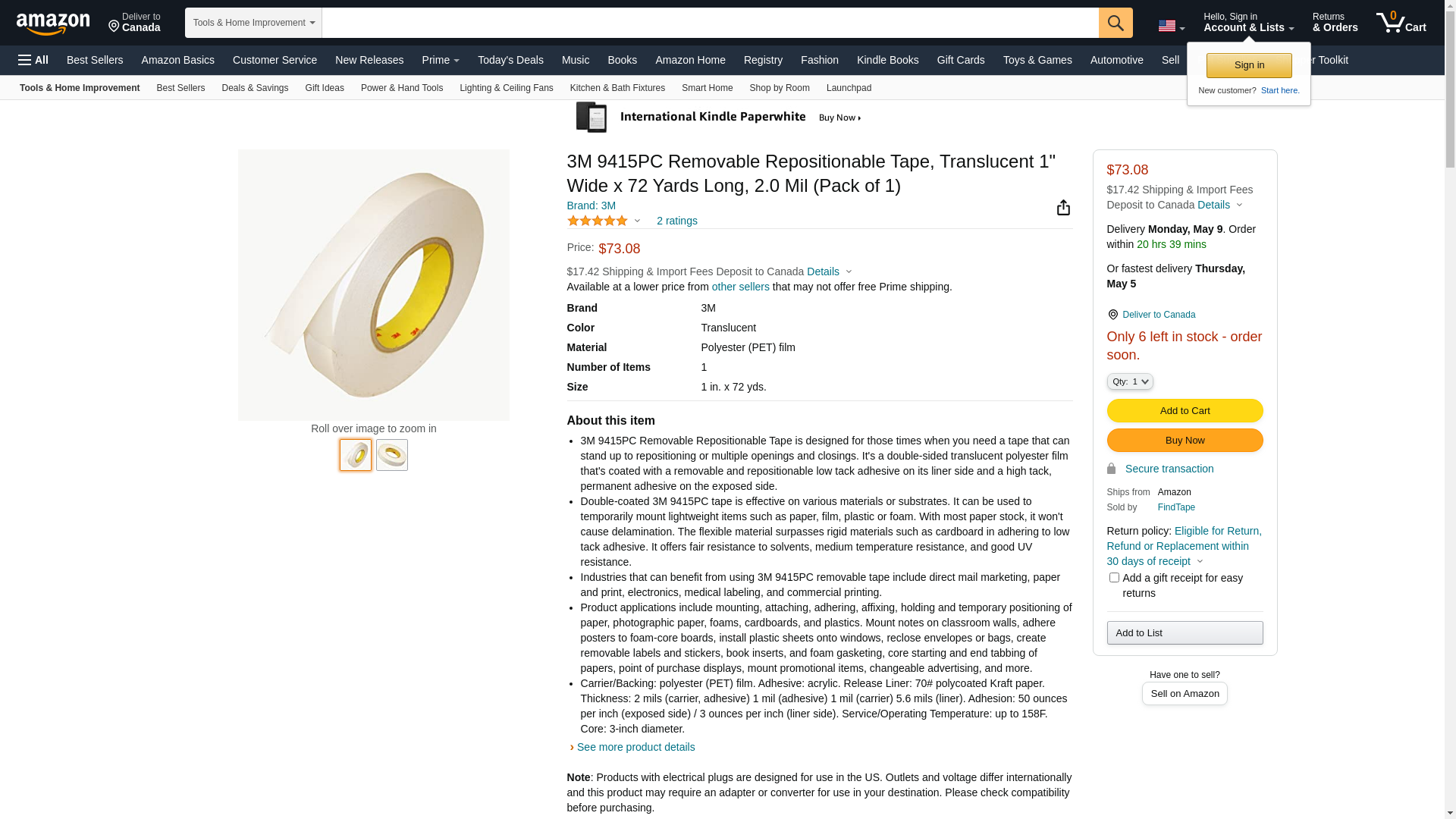Open the All hamburger menu
Screen dimensions: 1456x819
pos(33,60)
